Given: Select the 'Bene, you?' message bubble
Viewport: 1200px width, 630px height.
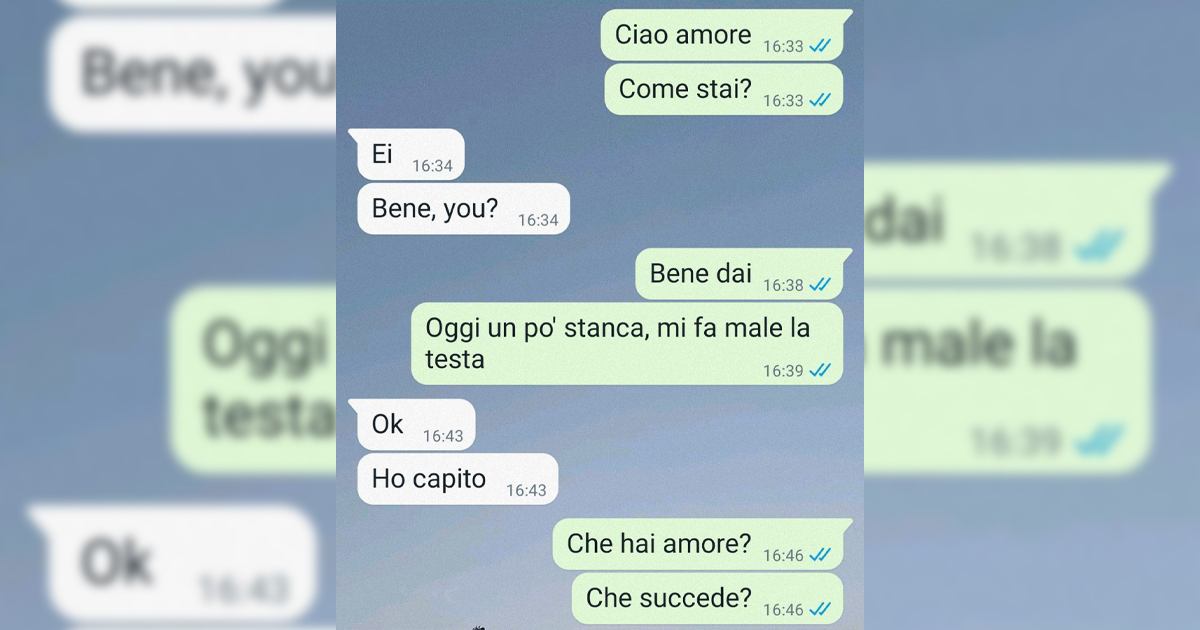Looking at the screenshot, I should pyautogui.click(x=464, y=209).
